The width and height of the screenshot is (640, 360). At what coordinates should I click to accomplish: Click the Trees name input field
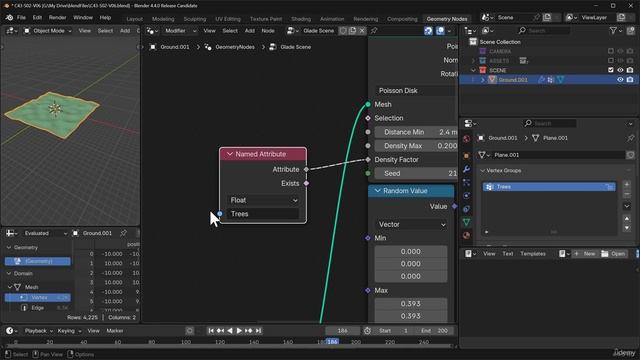pyautogui.click(x=263, y=214)
